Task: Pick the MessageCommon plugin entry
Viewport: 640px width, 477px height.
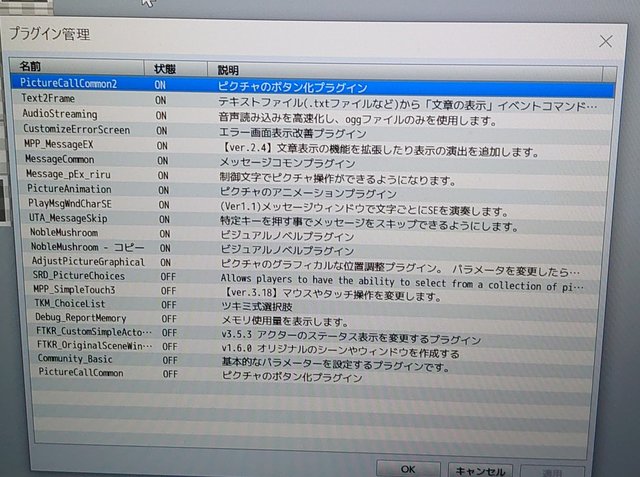Action: click(313, 161)
